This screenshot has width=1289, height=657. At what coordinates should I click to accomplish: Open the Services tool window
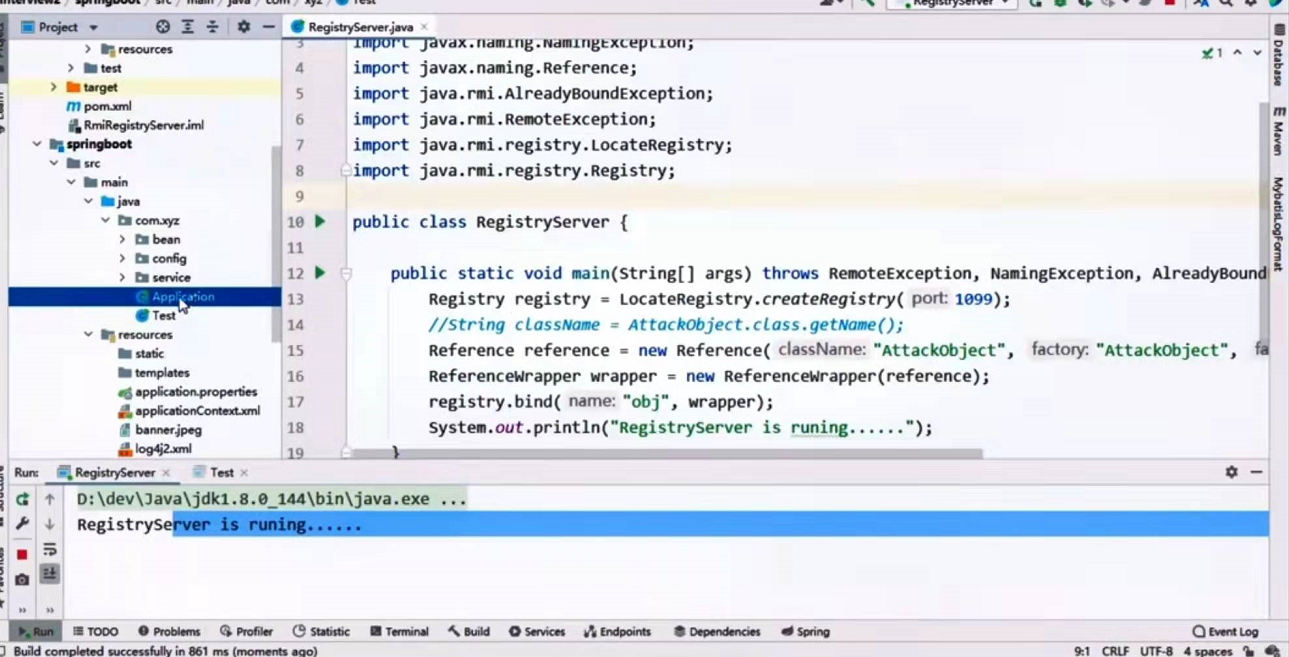(537, 631)
